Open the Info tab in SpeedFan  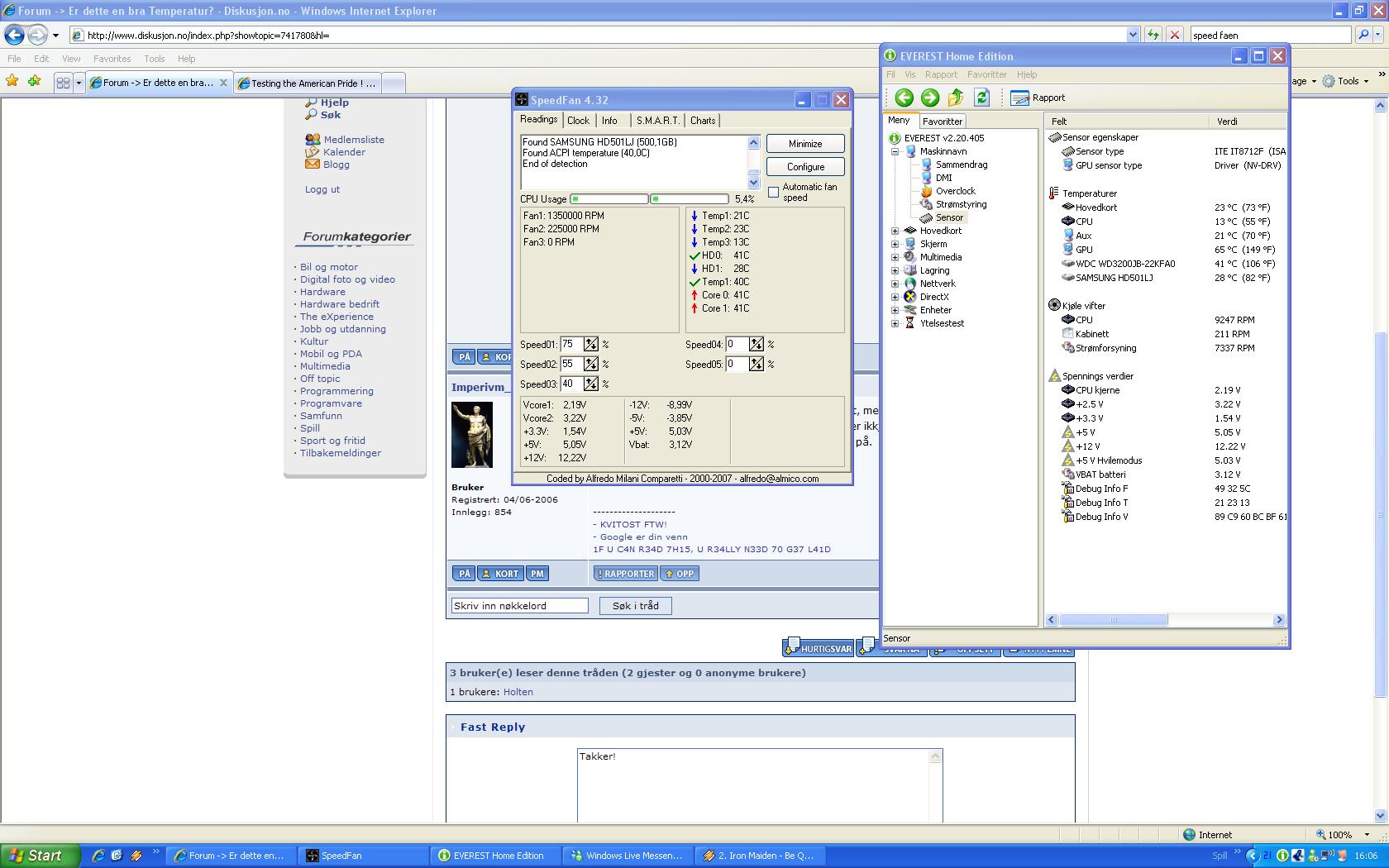(609, 121)
